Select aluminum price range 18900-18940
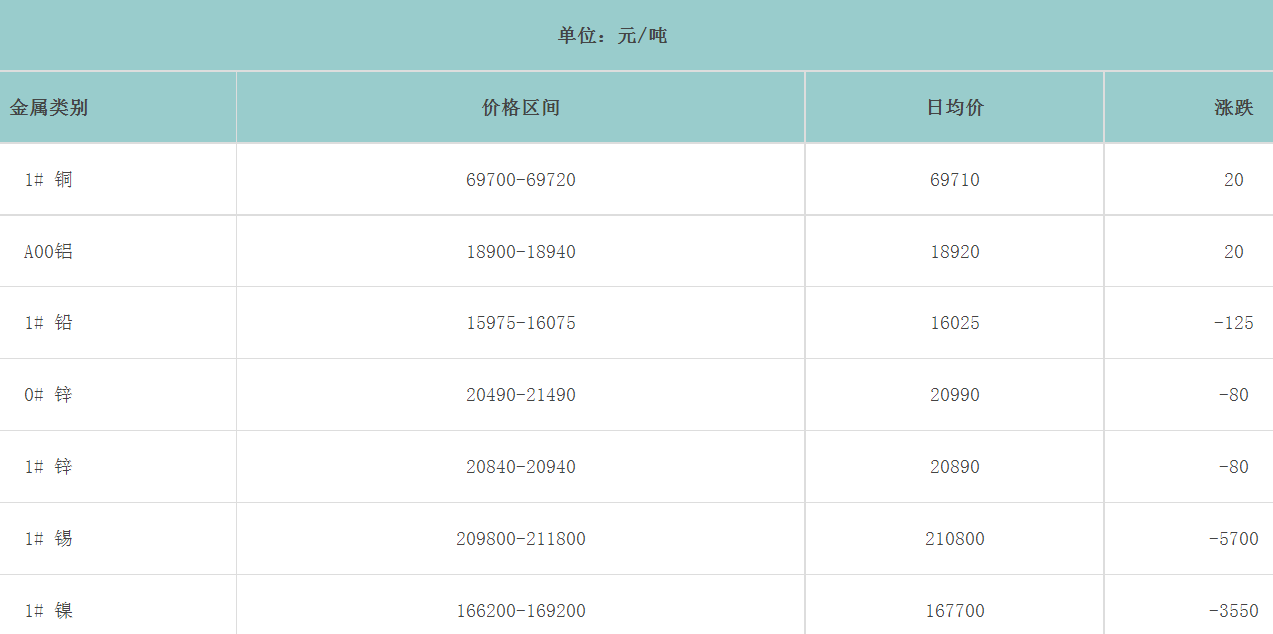The image size is (1273, 634). 520,252
